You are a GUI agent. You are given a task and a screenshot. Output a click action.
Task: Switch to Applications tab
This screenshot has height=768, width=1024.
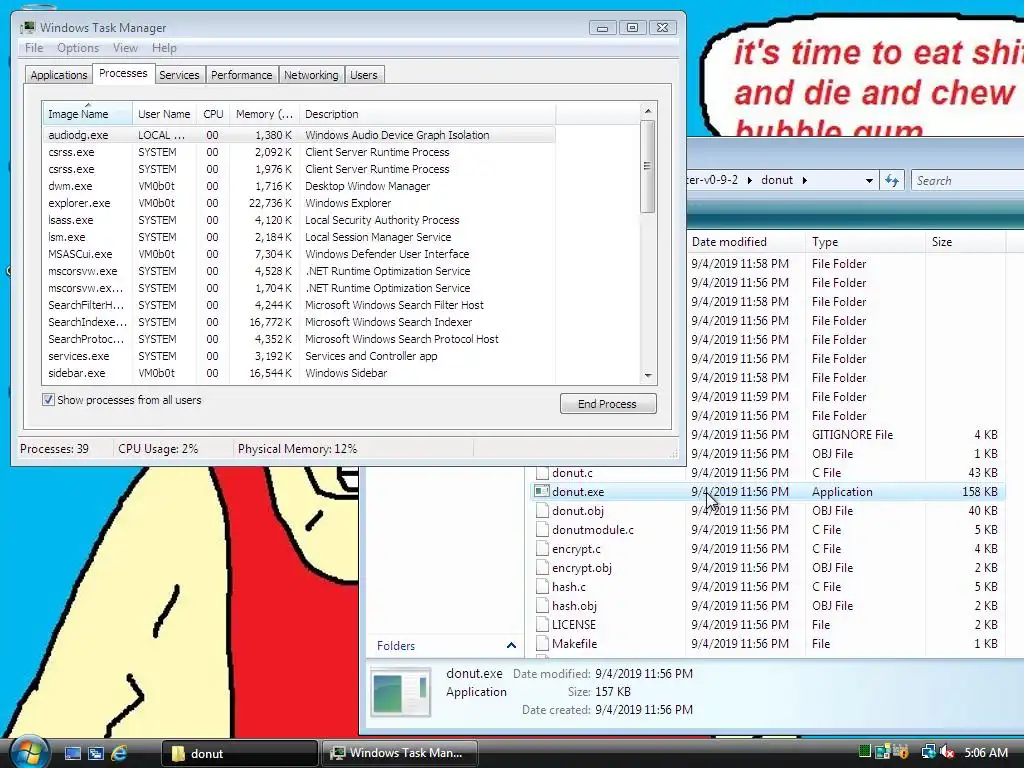point(59,75)
